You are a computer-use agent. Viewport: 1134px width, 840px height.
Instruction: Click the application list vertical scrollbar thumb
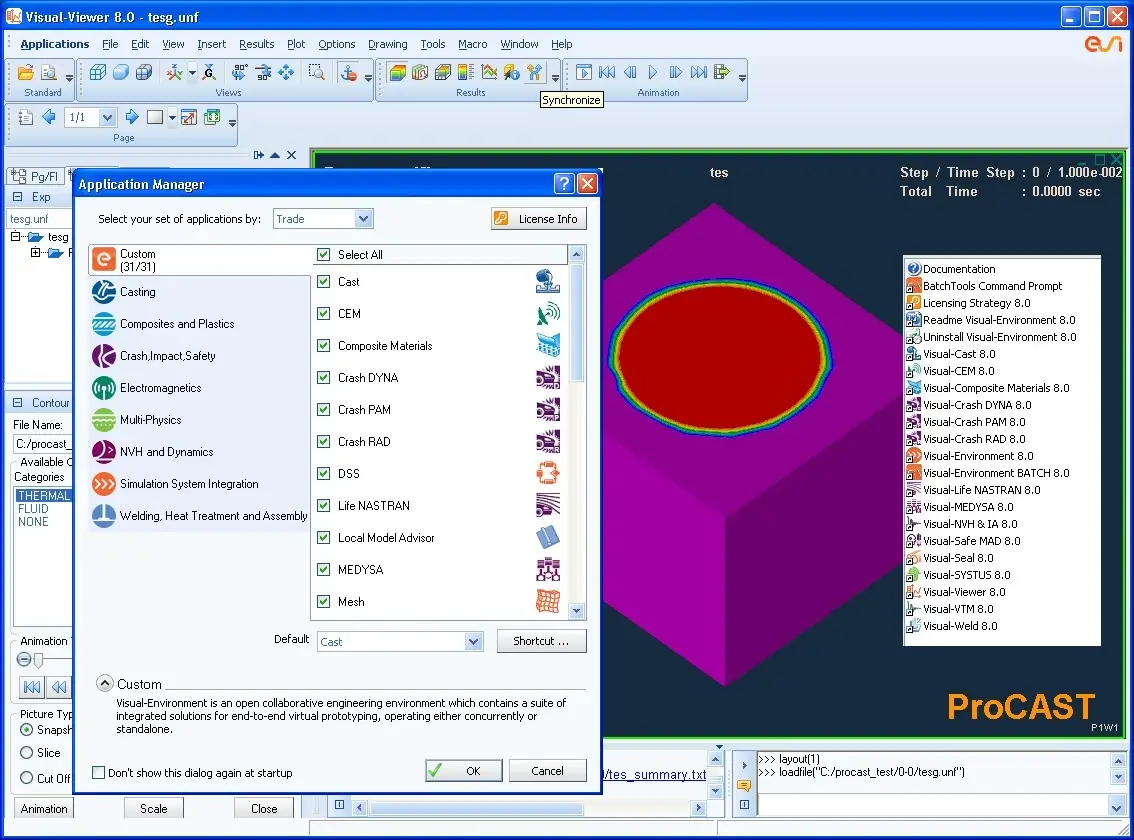point(576,322)
